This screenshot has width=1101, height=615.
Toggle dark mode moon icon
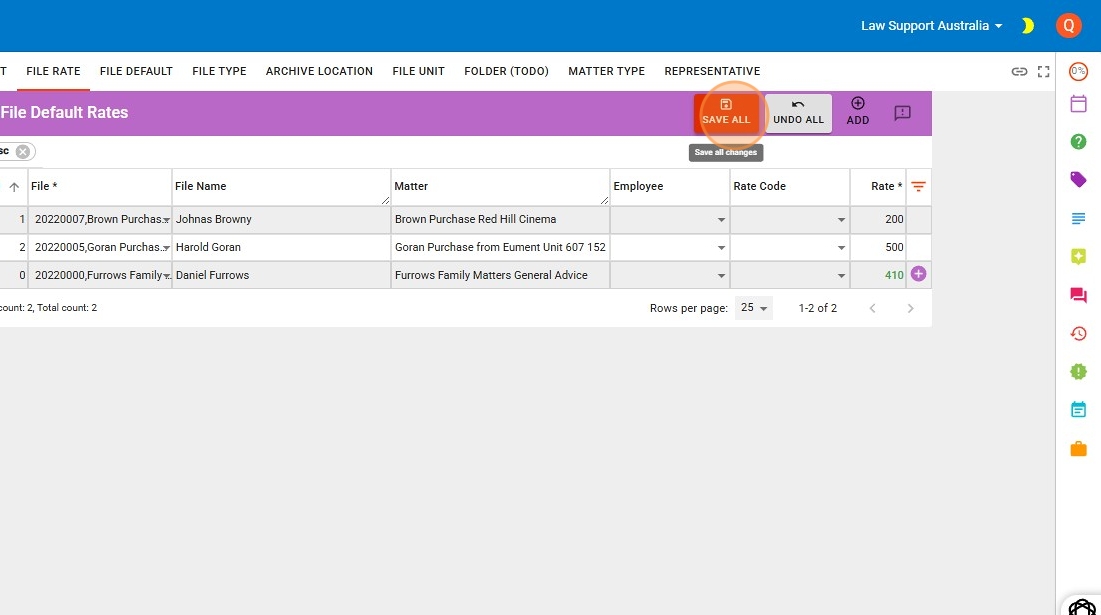[1027, 26]
